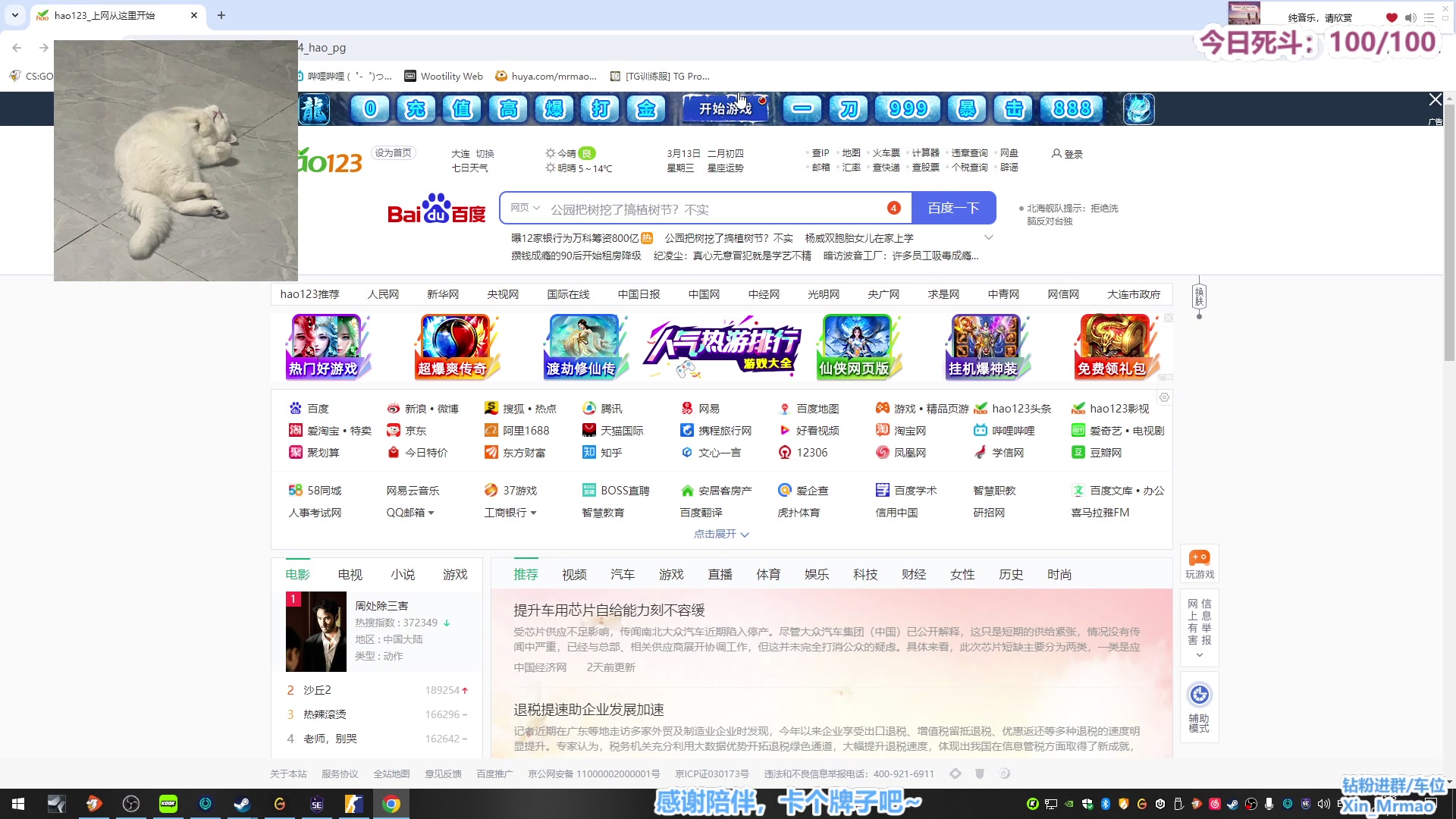Open the Chrome tab list dropdown
This screenshot has width=1456, height=819.
[14, 15]
